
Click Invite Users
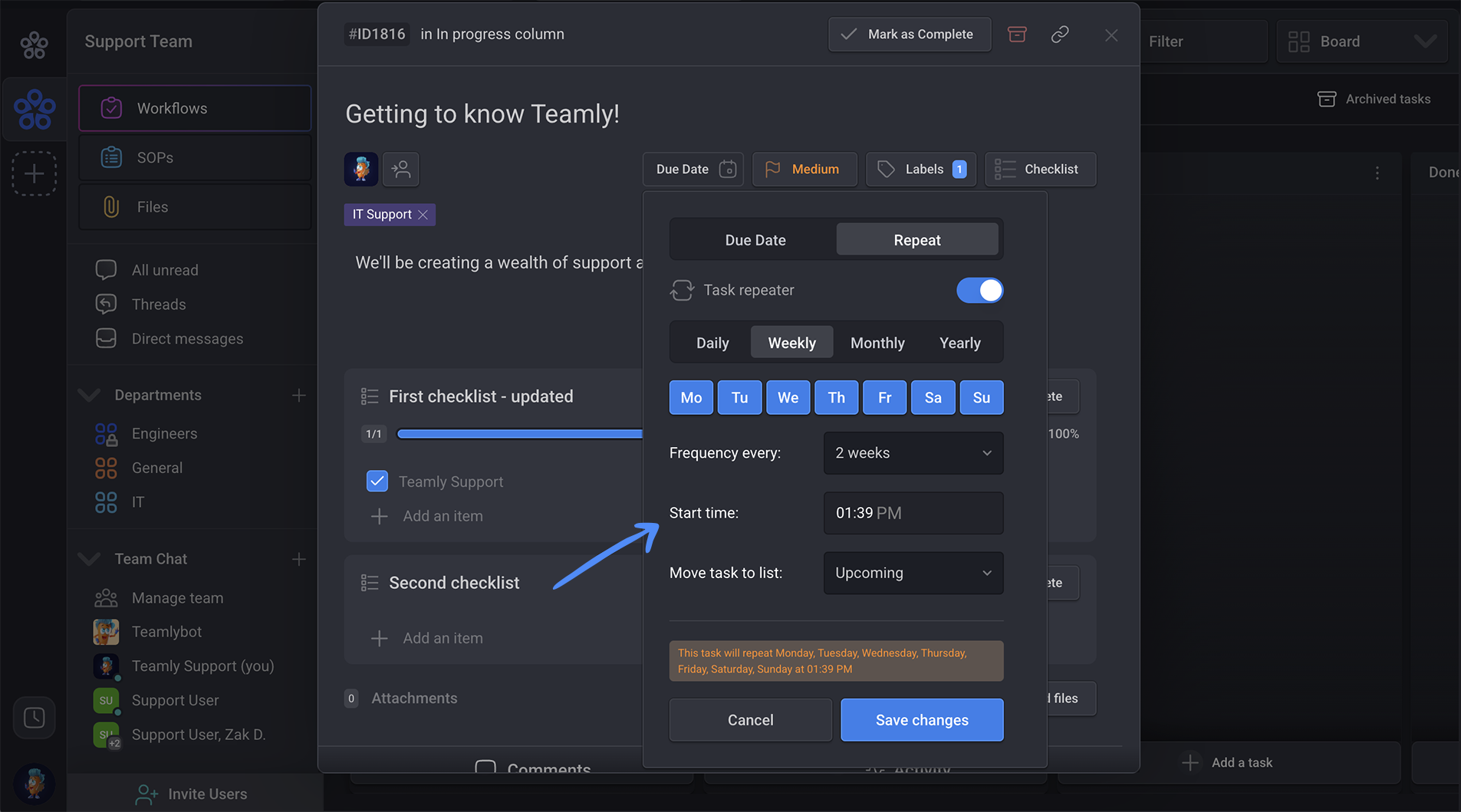(192, 794)
